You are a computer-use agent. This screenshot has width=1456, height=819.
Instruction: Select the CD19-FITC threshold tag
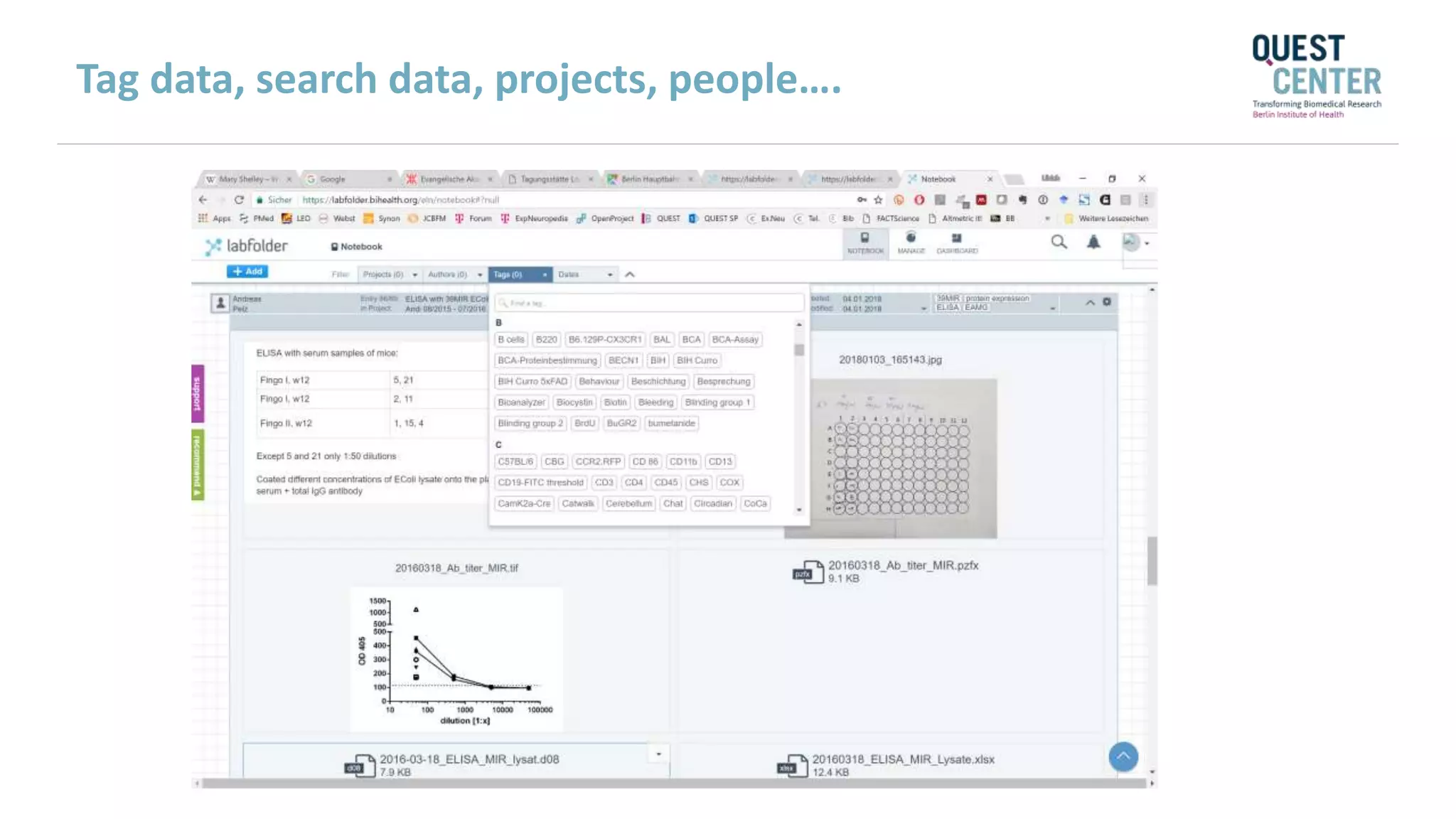point(540,482)
